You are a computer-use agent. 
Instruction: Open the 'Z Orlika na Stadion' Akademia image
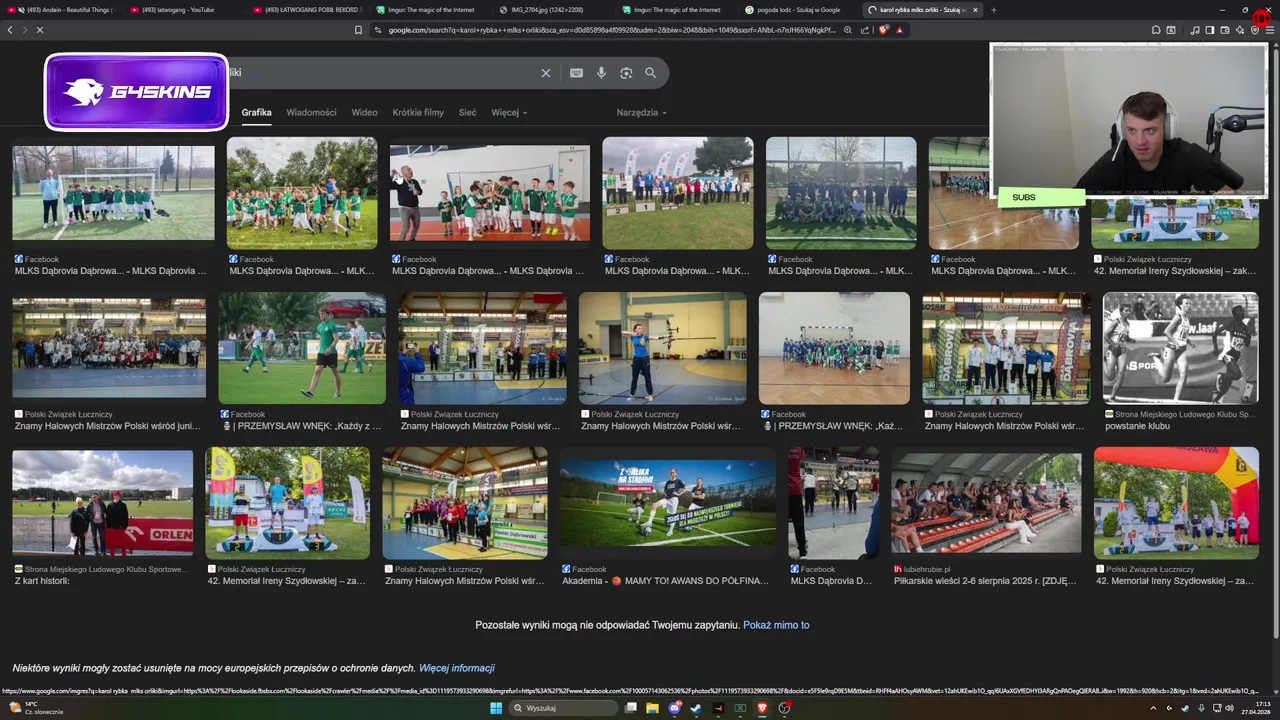668,503
